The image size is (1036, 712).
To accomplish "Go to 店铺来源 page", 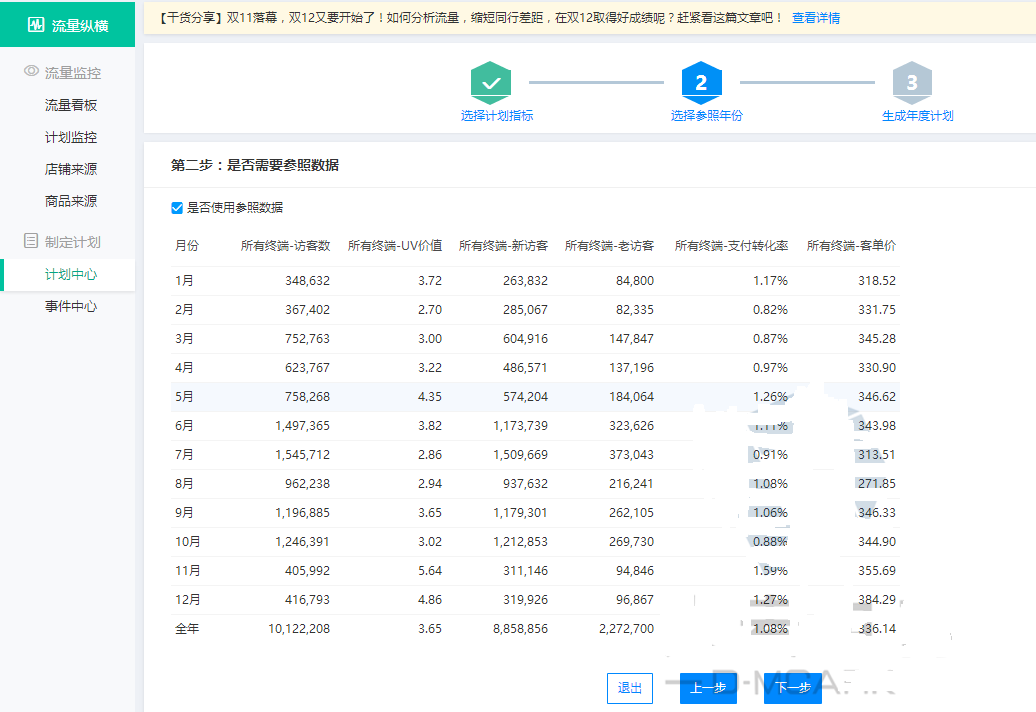I will click(x=71, y=169).
